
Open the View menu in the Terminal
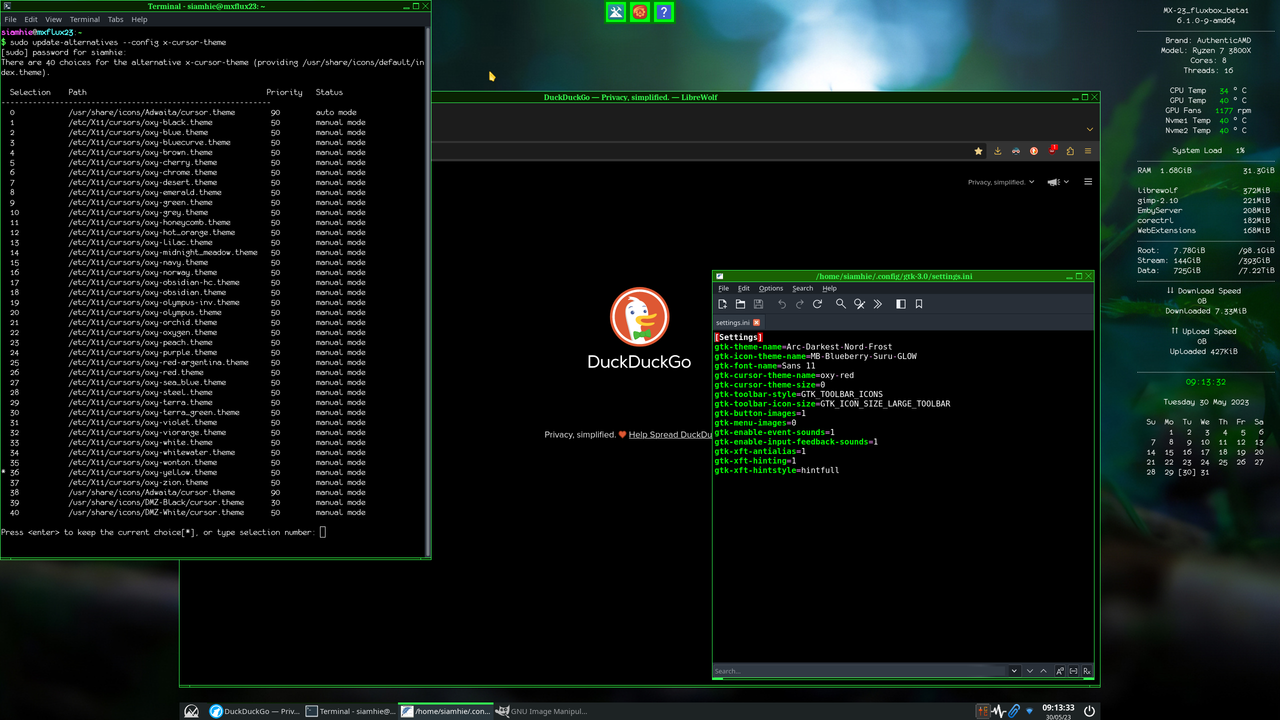pos(53,19)
